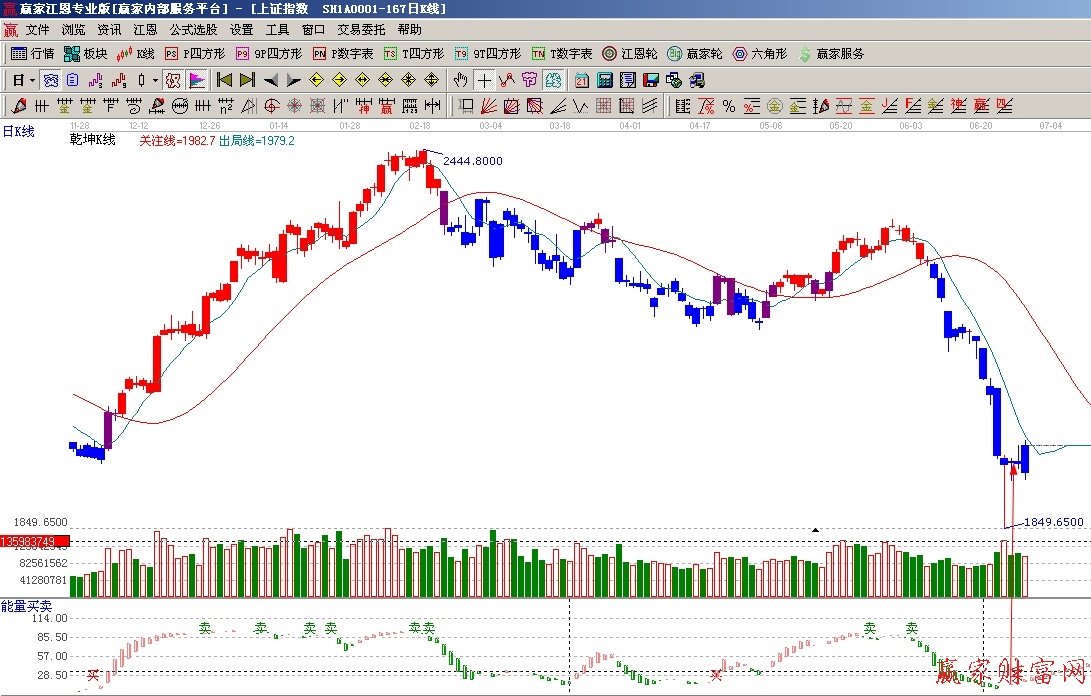Select the hand pan tool
This screenshot has width=1091, height=696.
pos(460,80)
